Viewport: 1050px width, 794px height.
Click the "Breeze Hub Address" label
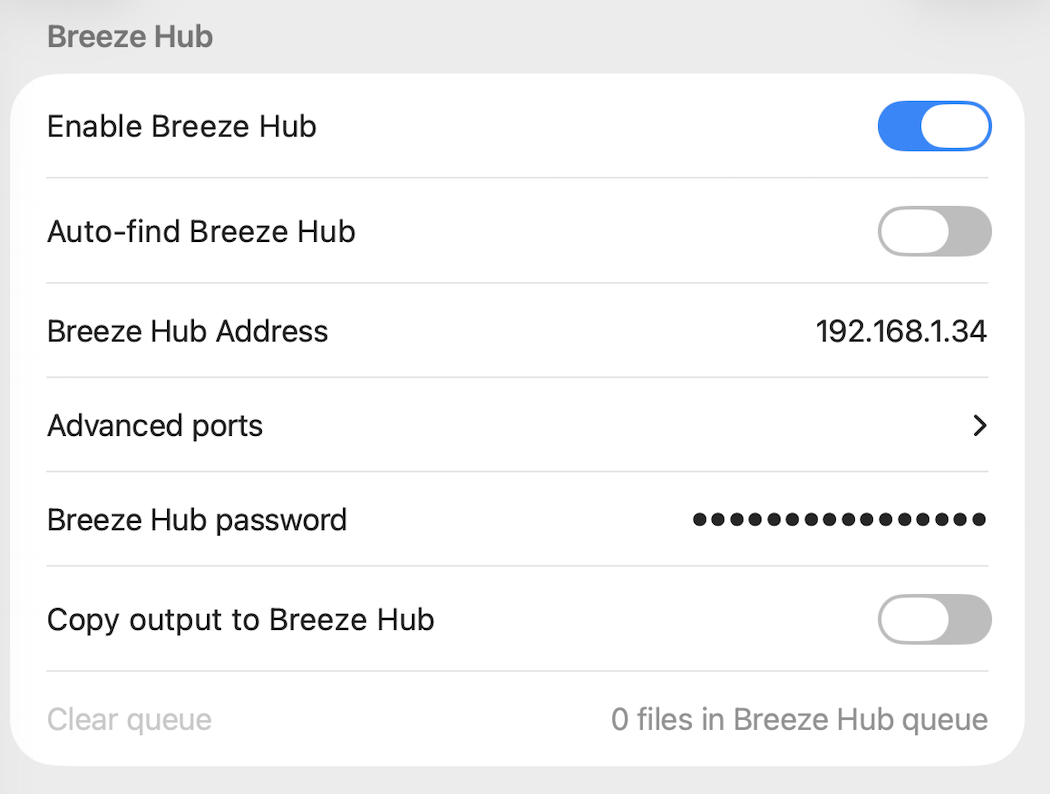187,331
